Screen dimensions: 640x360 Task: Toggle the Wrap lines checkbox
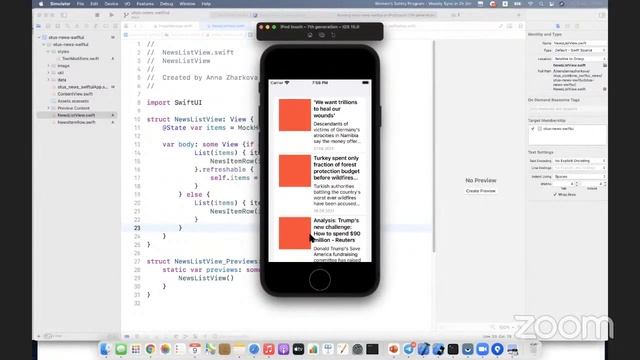point(555,194)
